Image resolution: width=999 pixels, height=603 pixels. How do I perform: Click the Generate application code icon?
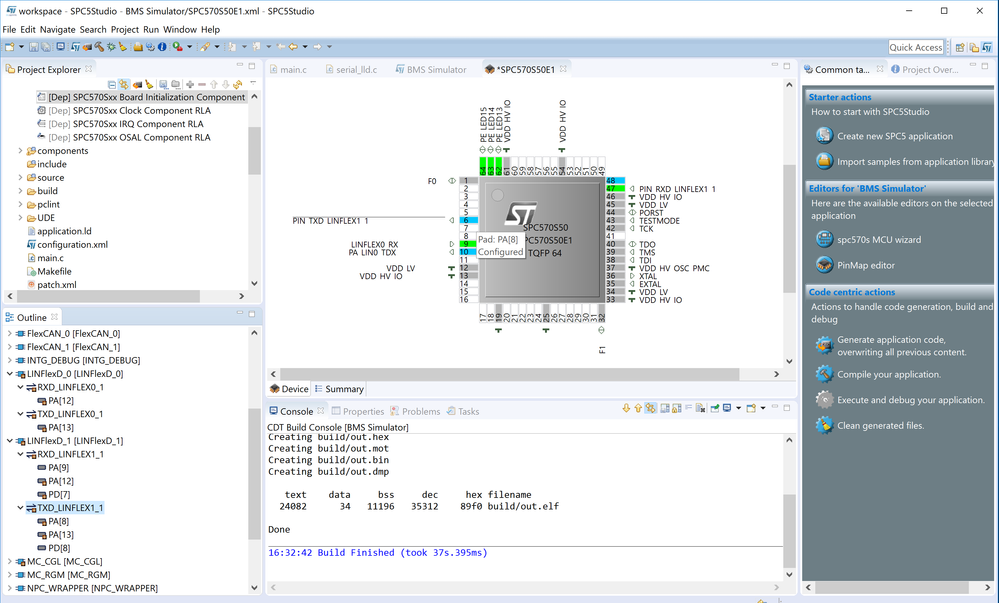824,345
